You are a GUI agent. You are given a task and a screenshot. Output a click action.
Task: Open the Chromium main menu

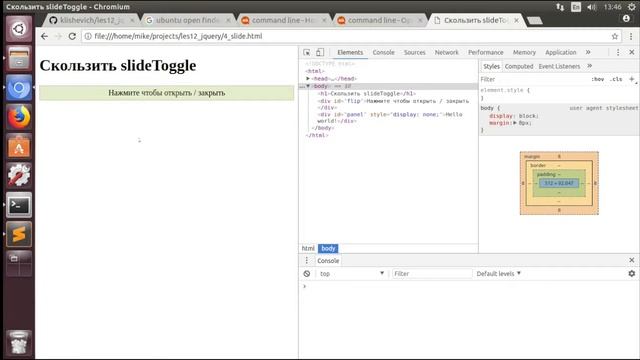click(x=631, y=36)
